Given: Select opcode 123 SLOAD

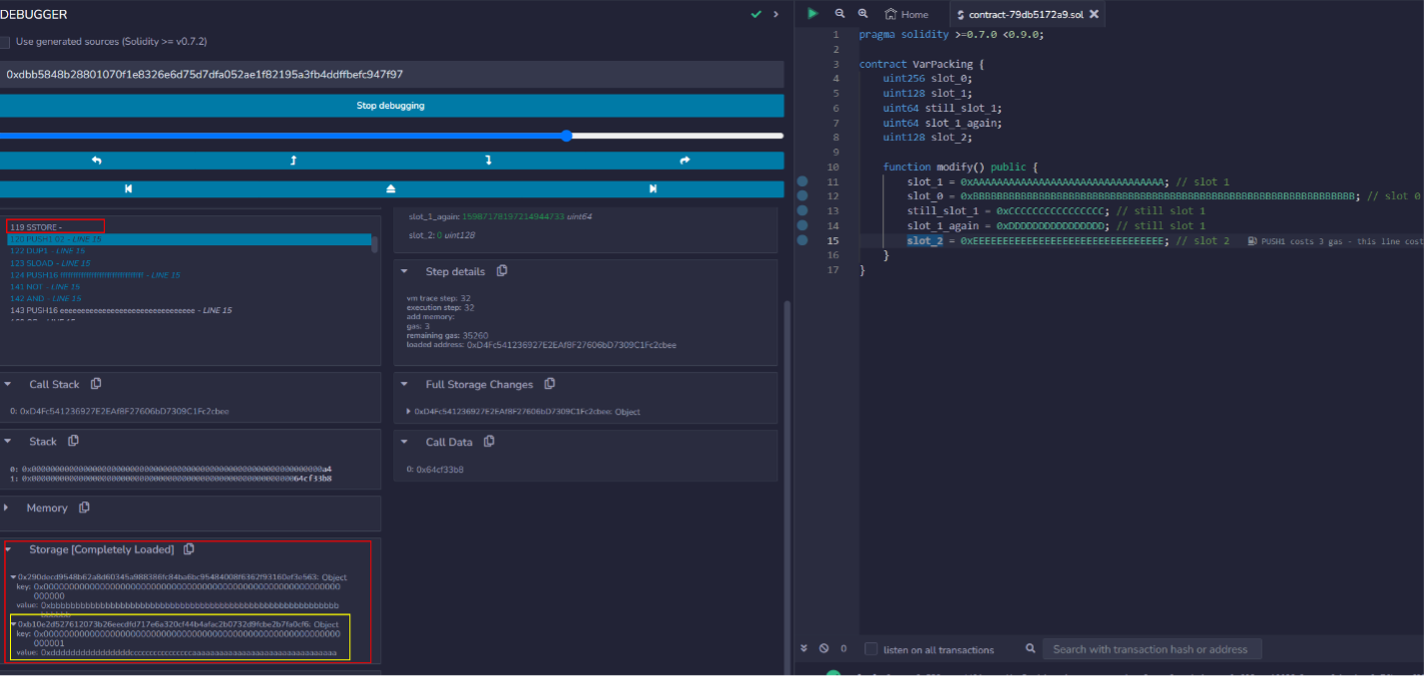Looking at the screenshot, I should (50, 263).
